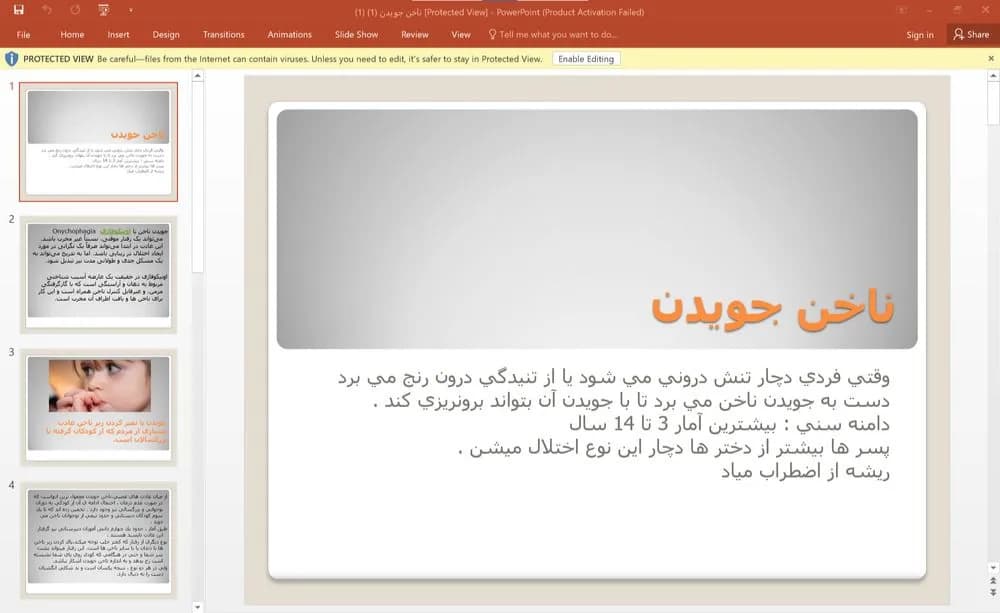This screenshot has width=1000, height=613.
Task: Select slide 1 thumbnail
Action: (x=98, y=142)
